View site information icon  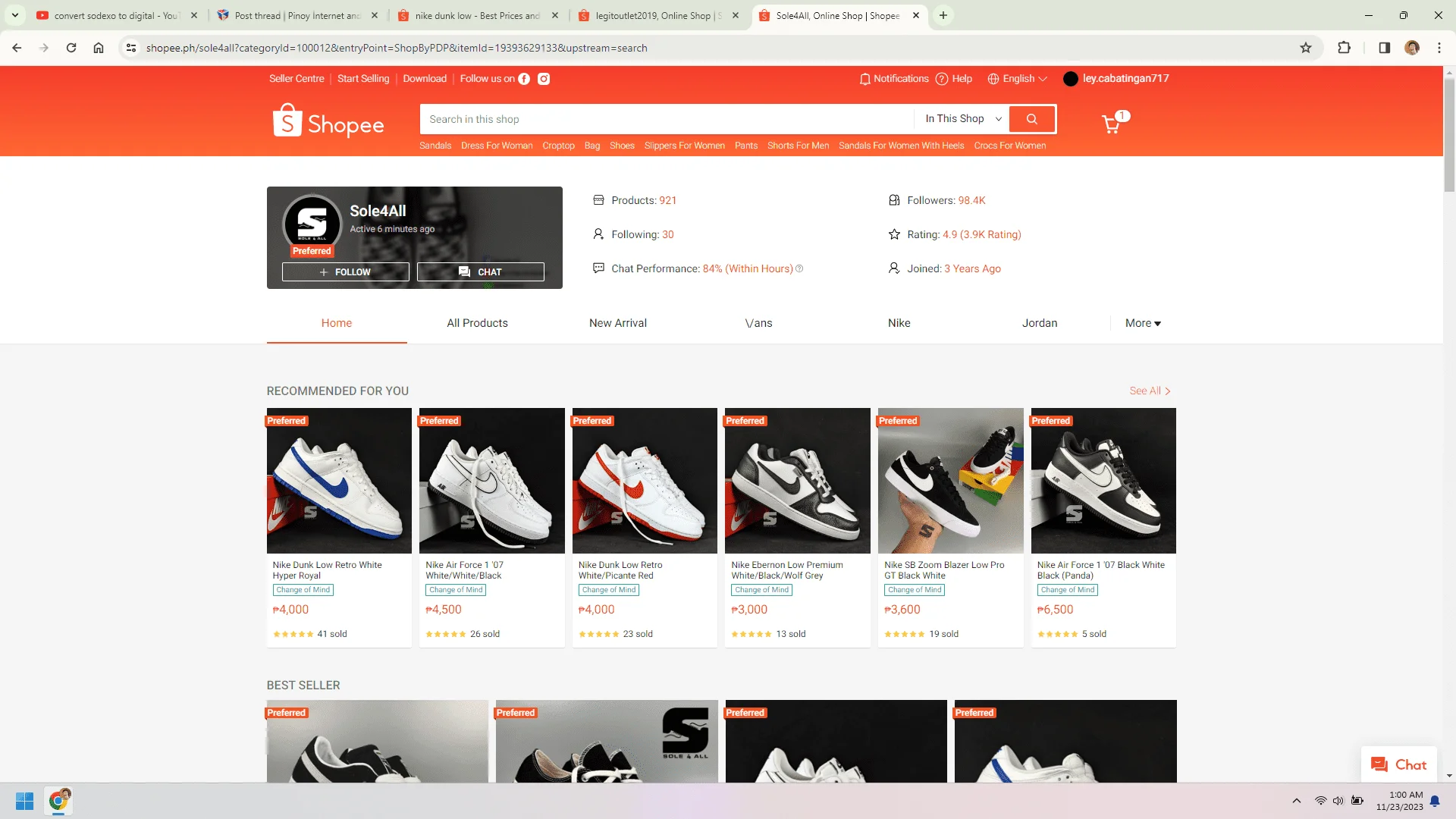[x=131, y=48]
